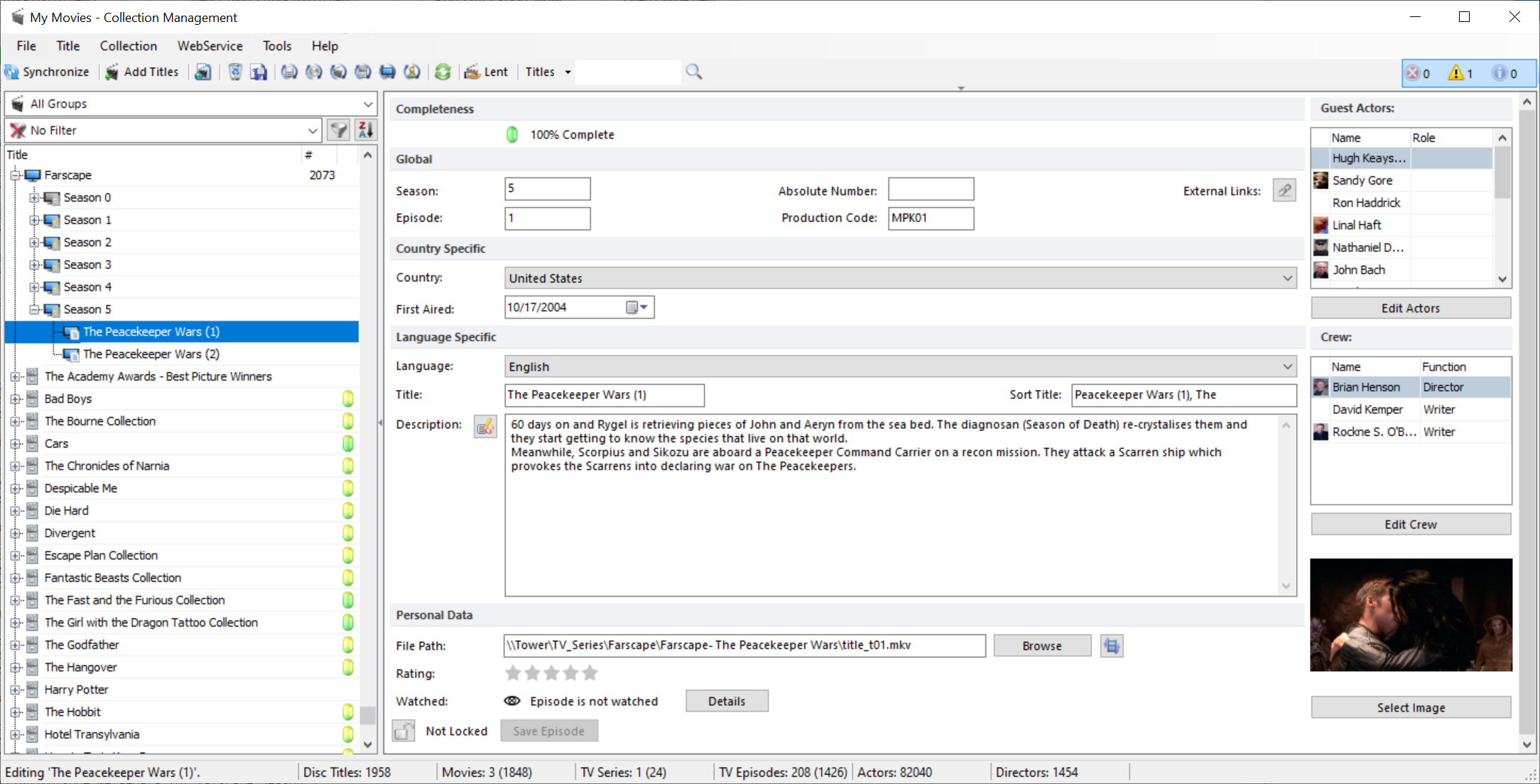Select guest actor Sandy Gore
Image resolution: width=1540 pixels, height=784 pixels.
[1362, 180]
